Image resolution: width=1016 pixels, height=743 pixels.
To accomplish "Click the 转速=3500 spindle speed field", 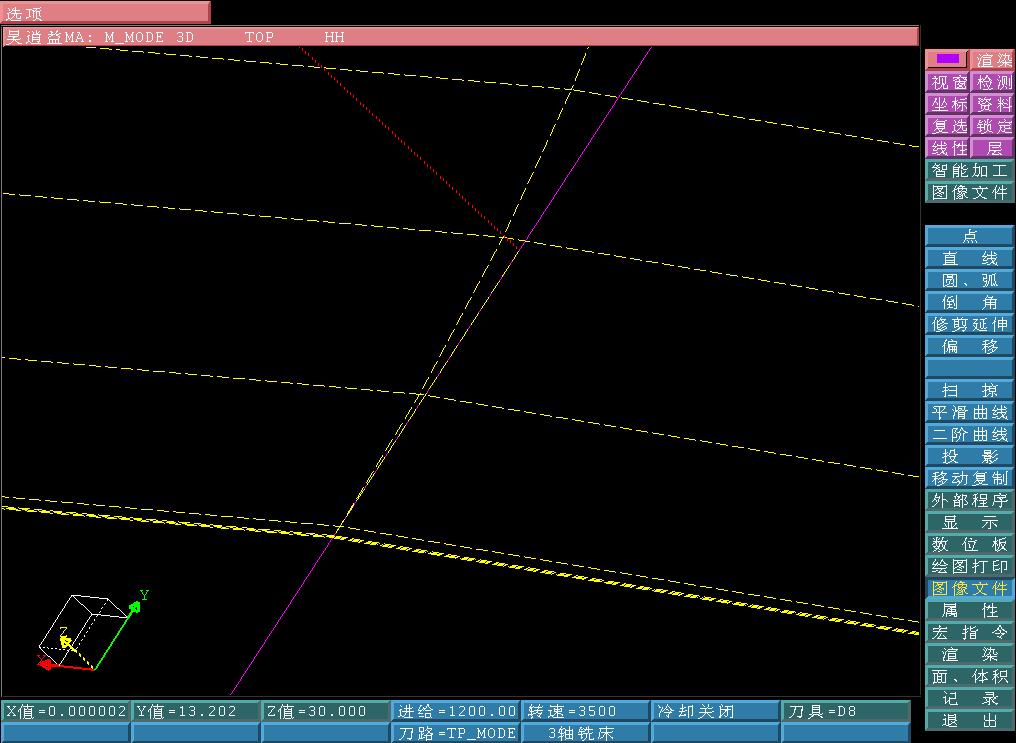I will (586, 711).
